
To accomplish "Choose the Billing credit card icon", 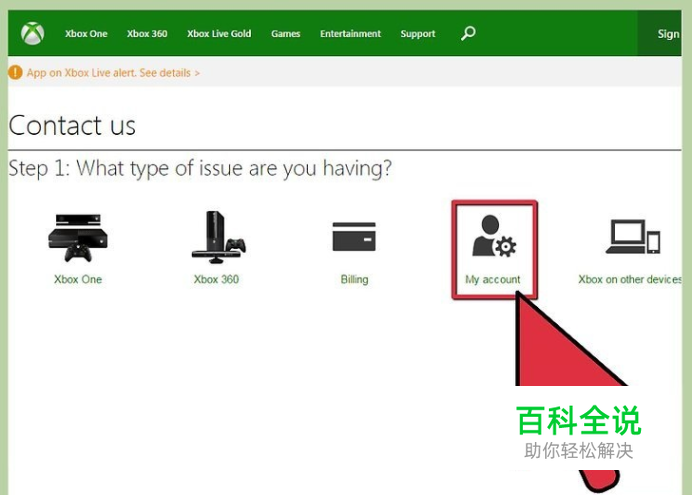I will 354,236.
